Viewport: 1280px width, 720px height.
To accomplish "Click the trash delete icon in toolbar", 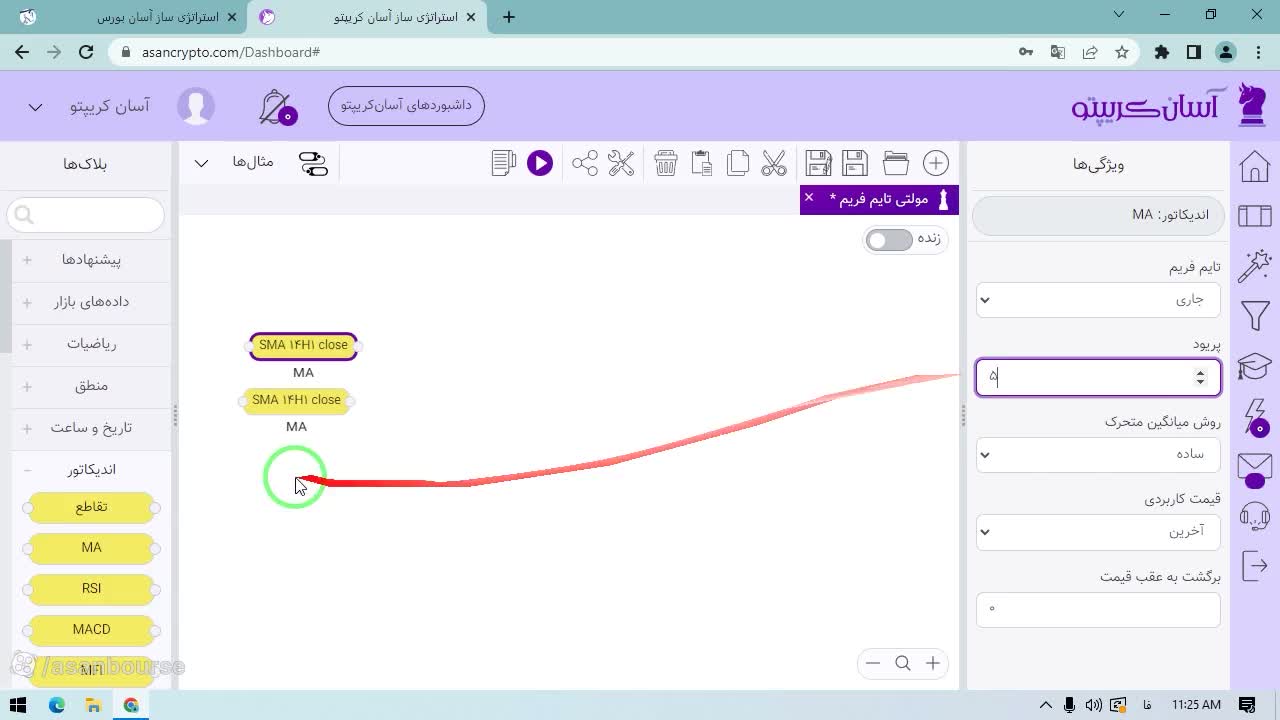I will [x=666, y=163].
